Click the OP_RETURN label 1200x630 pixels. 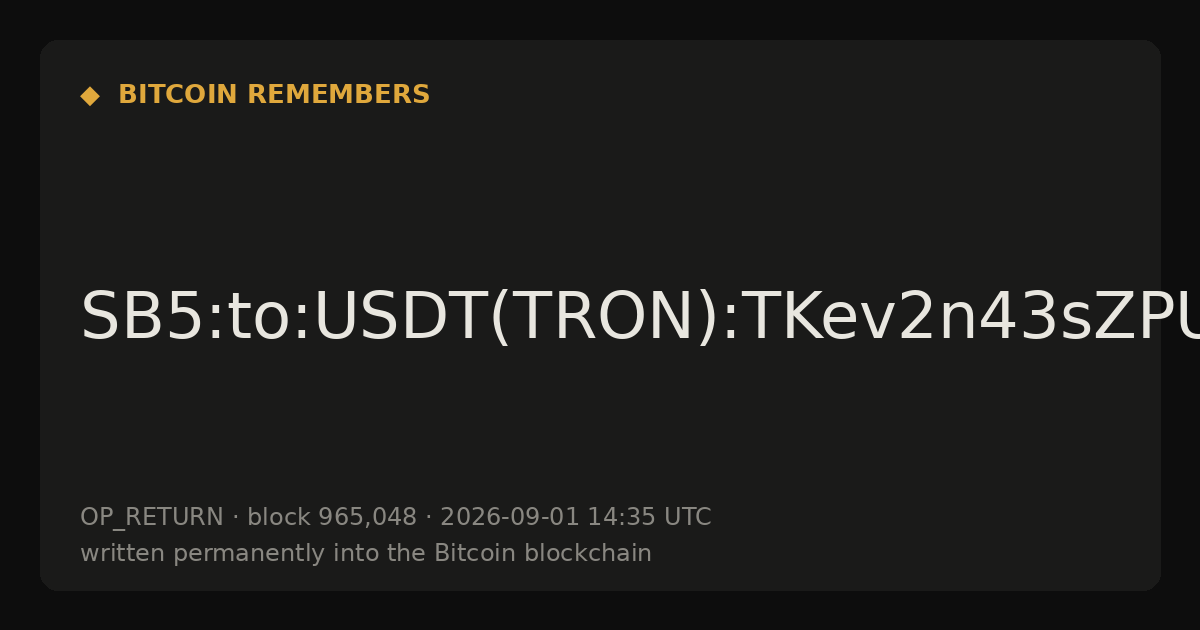click(152, 517)
